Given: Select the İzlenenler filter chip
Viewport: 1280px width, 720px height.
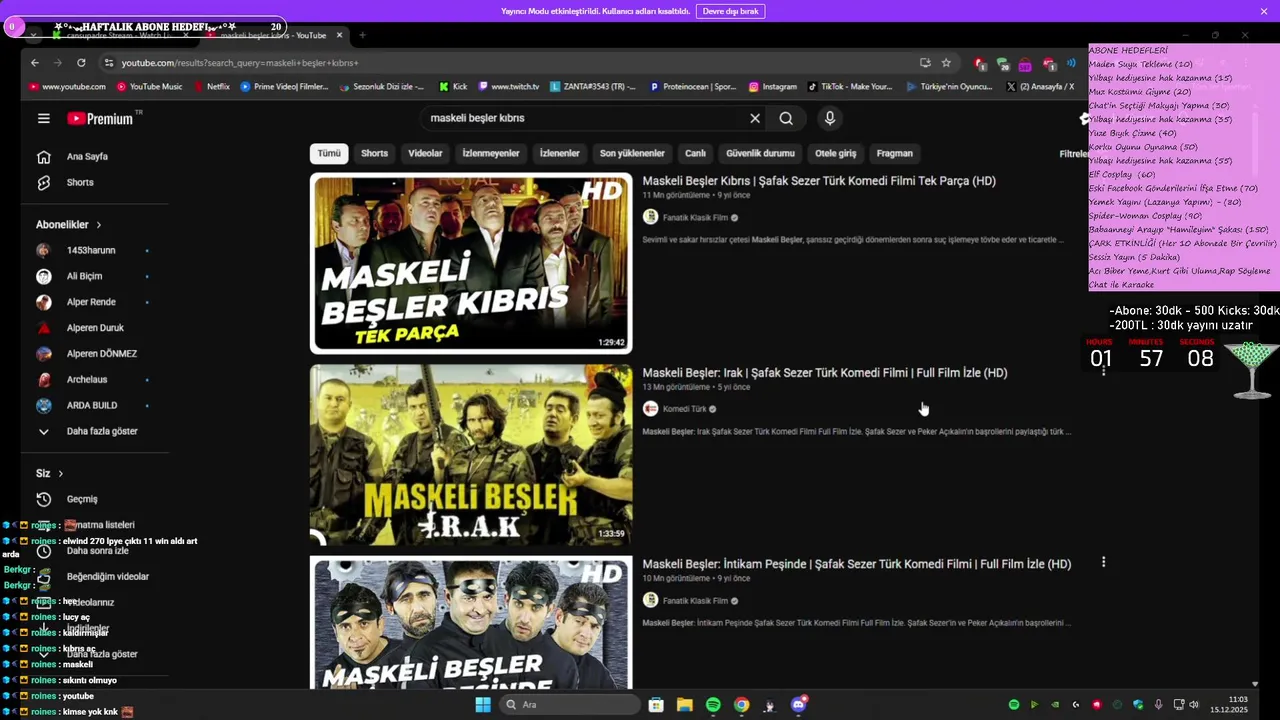Looking at the screenshot, I should pos(559,153).
